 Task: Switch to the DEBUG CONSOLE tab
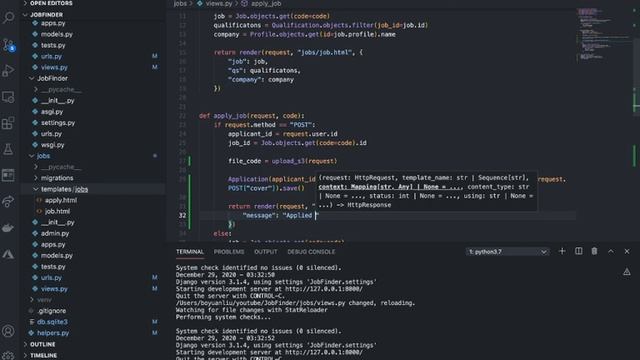pyautogui.click(x=311, y=252)
